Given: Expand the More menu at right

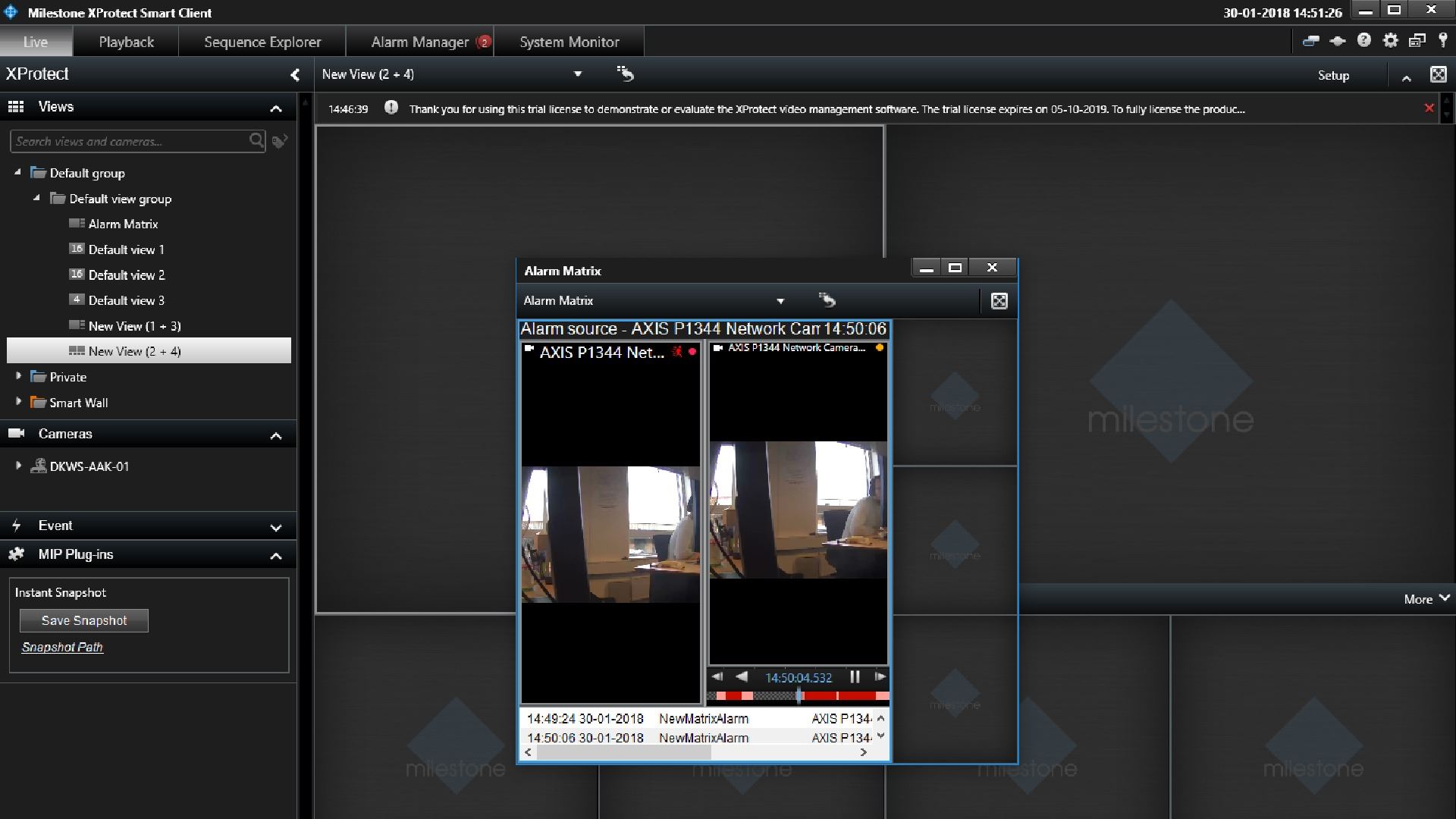Looking at the screenshot, I should click(x=1426, y=599).
